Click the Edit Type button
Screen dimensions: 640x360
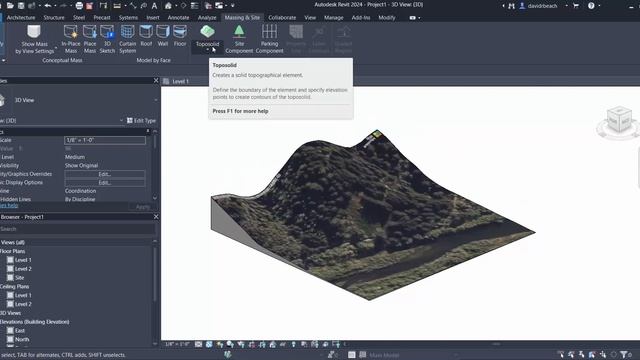141,120
